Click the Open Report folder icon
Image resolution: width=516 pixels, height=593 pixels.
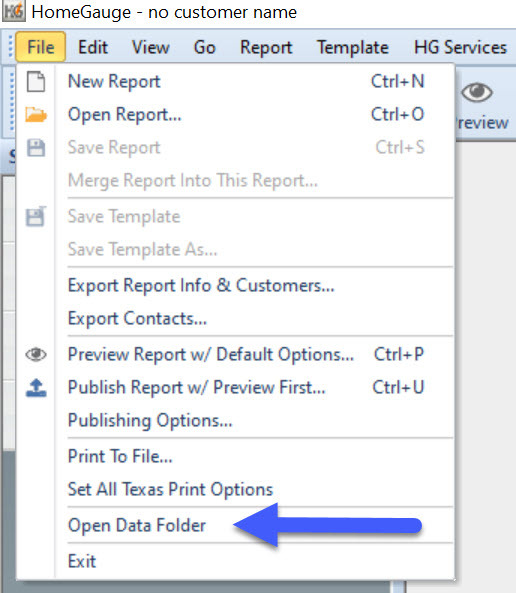36,114
